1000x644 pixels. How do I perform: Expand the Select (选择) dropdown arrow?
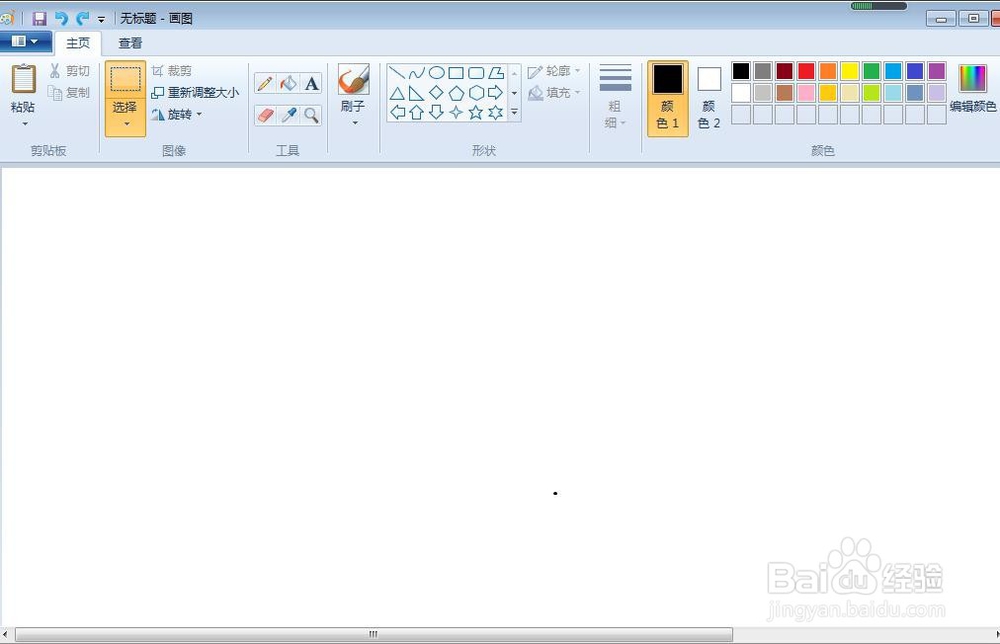click(x=126, y=123)
